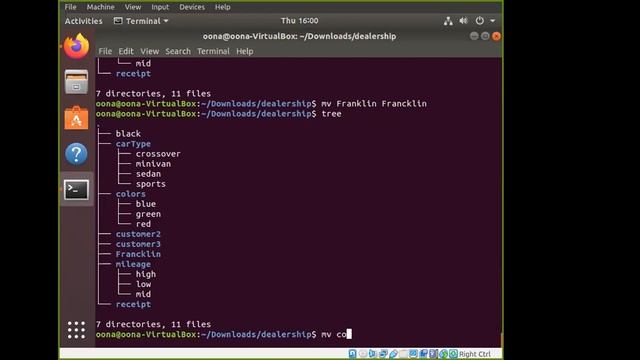640x360 pixels.
Task: Click the 'sports' entry in tree output
Action: point(151,184)
